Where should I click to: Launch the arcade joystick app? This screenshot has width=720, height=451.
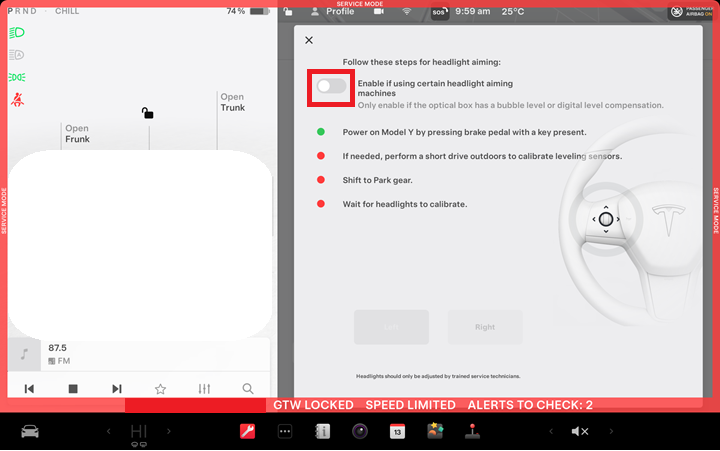(471, 431)
